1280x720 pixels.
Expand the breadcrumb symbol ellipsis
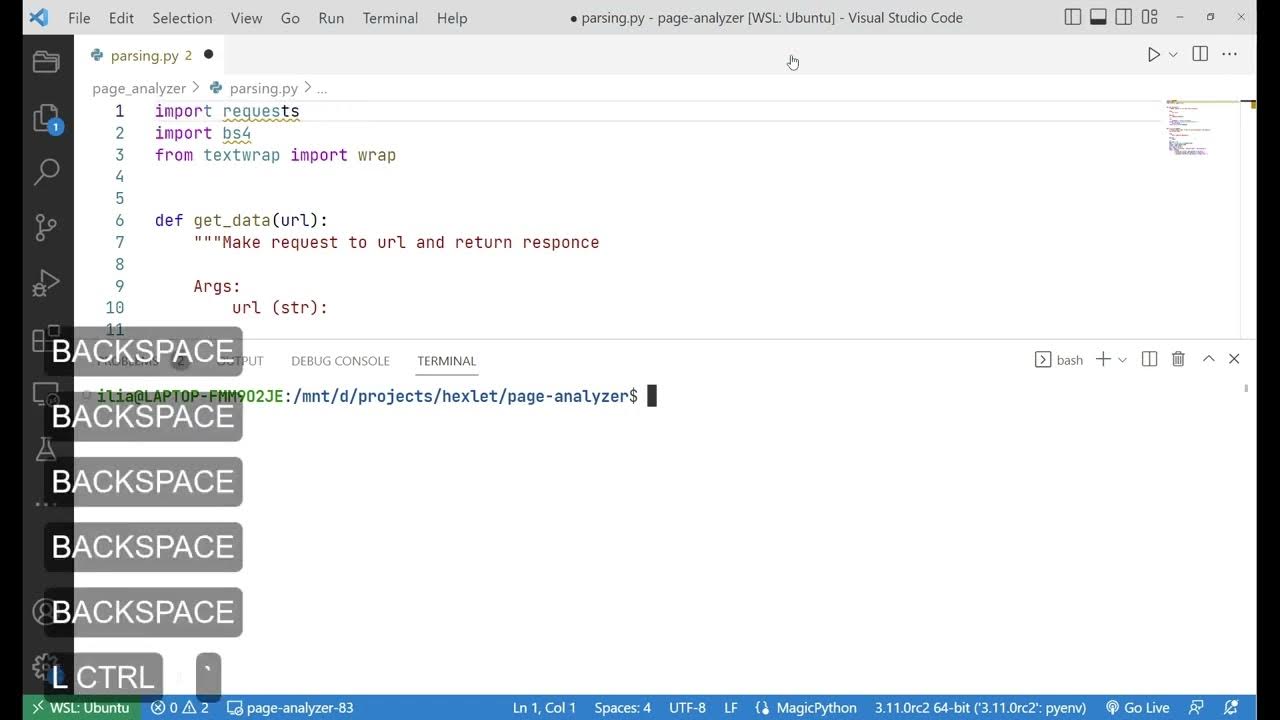coord(322,88)
